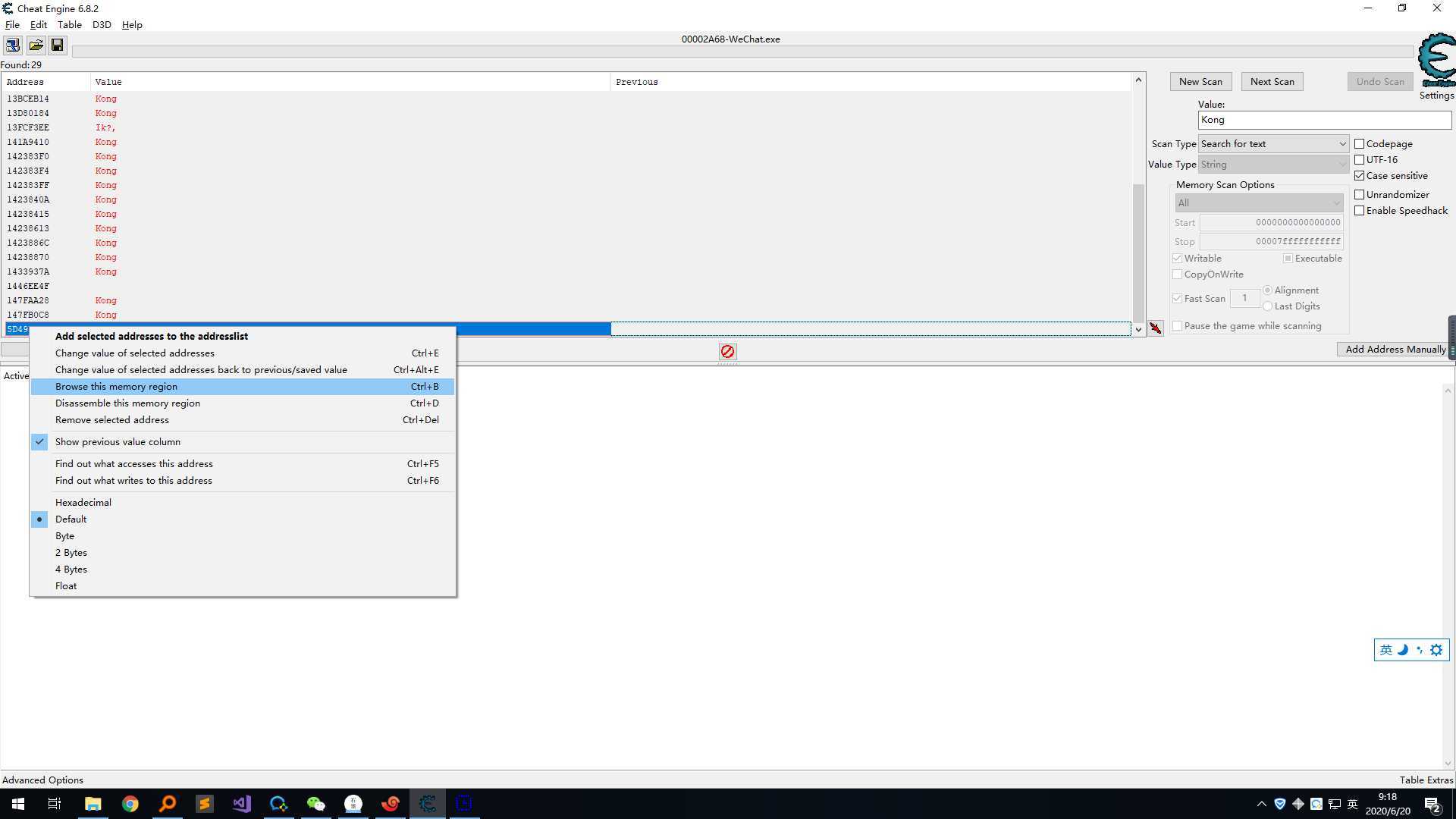The image size is (1456, 819).
Task: Select the Last Digits radio button
Action: click(x=1267, y=306)
